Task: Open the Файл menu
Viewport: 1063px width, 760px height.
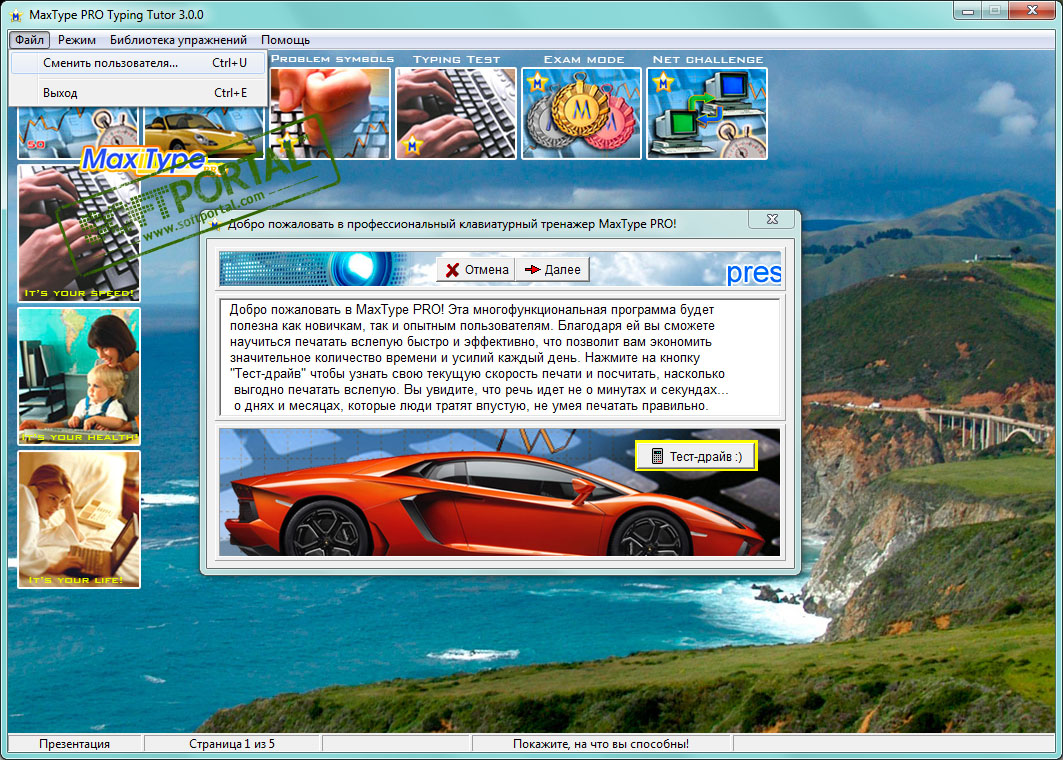Action: point(29,40)
